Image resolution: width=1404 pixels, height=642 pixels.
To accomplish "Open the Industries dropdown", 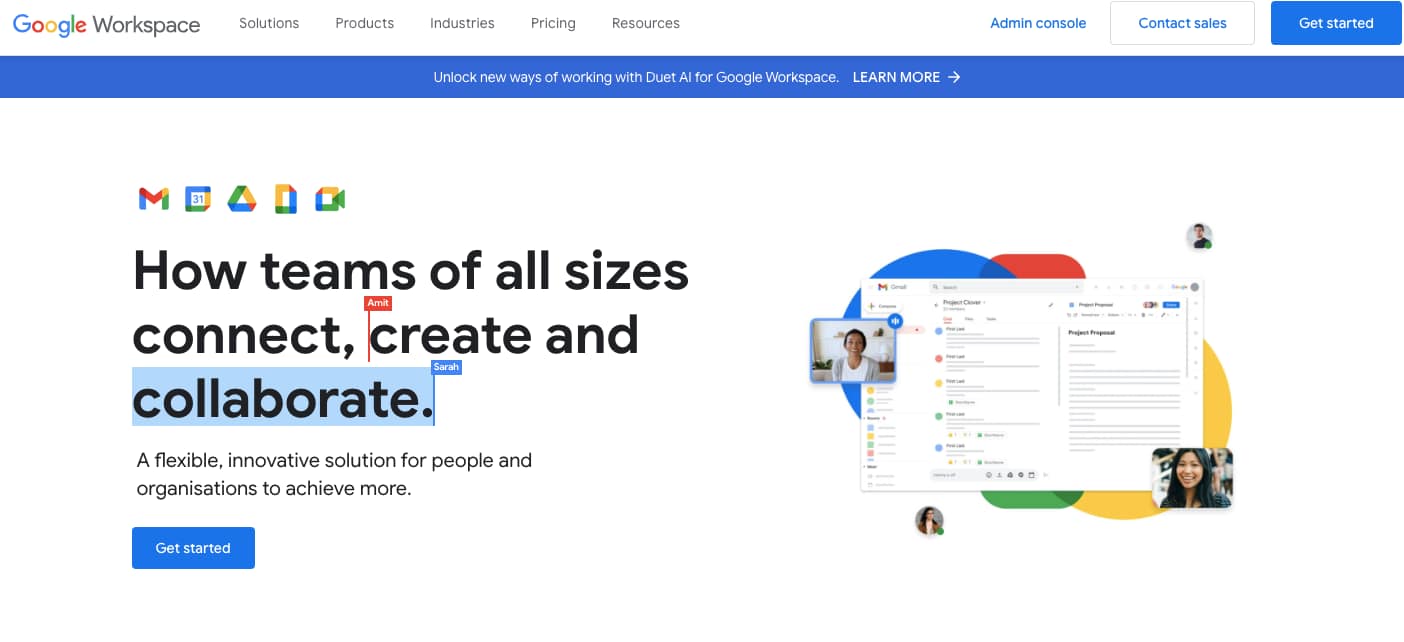I will point(462,23).
